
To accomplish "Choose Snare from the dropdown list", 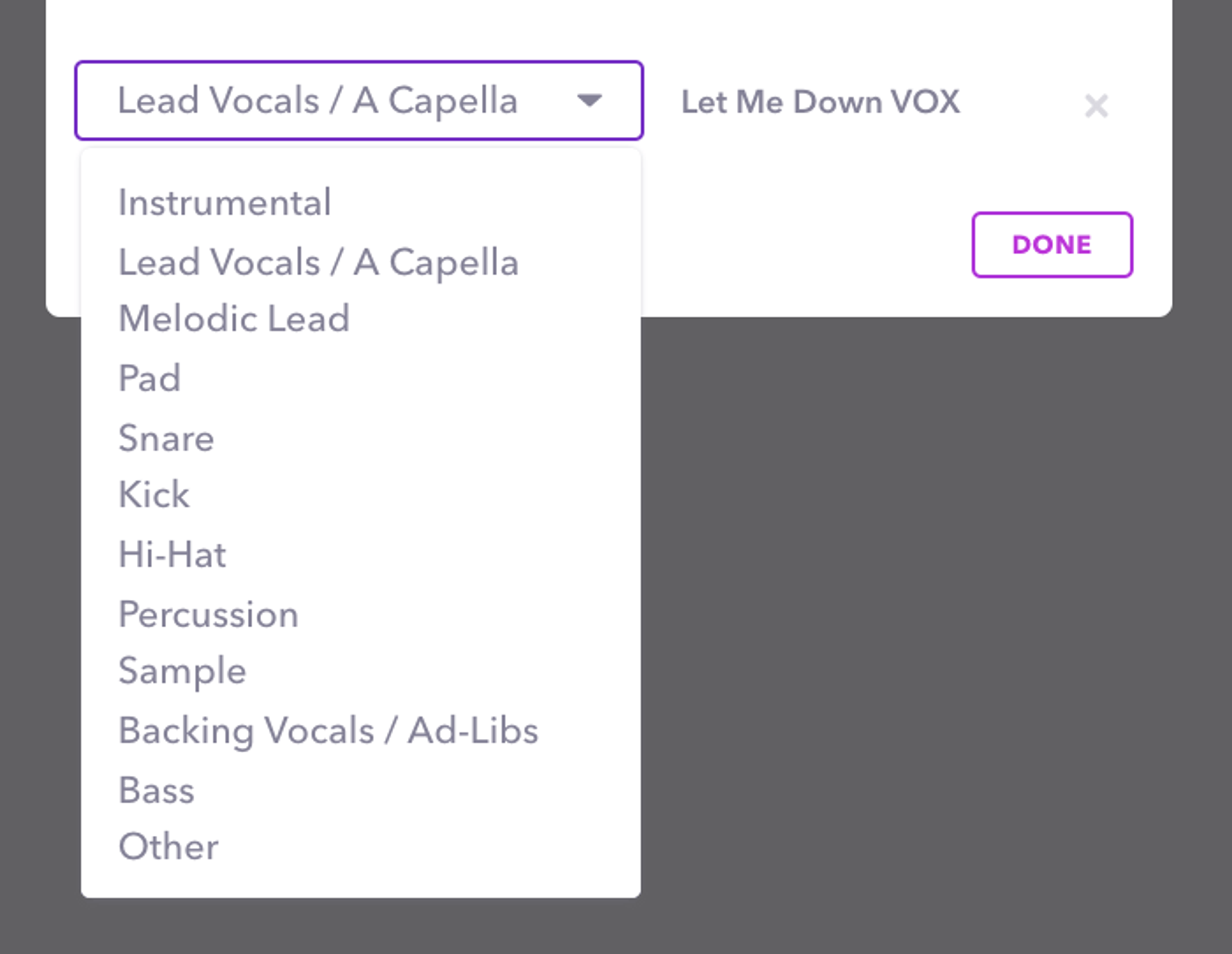I will (167, 438).
